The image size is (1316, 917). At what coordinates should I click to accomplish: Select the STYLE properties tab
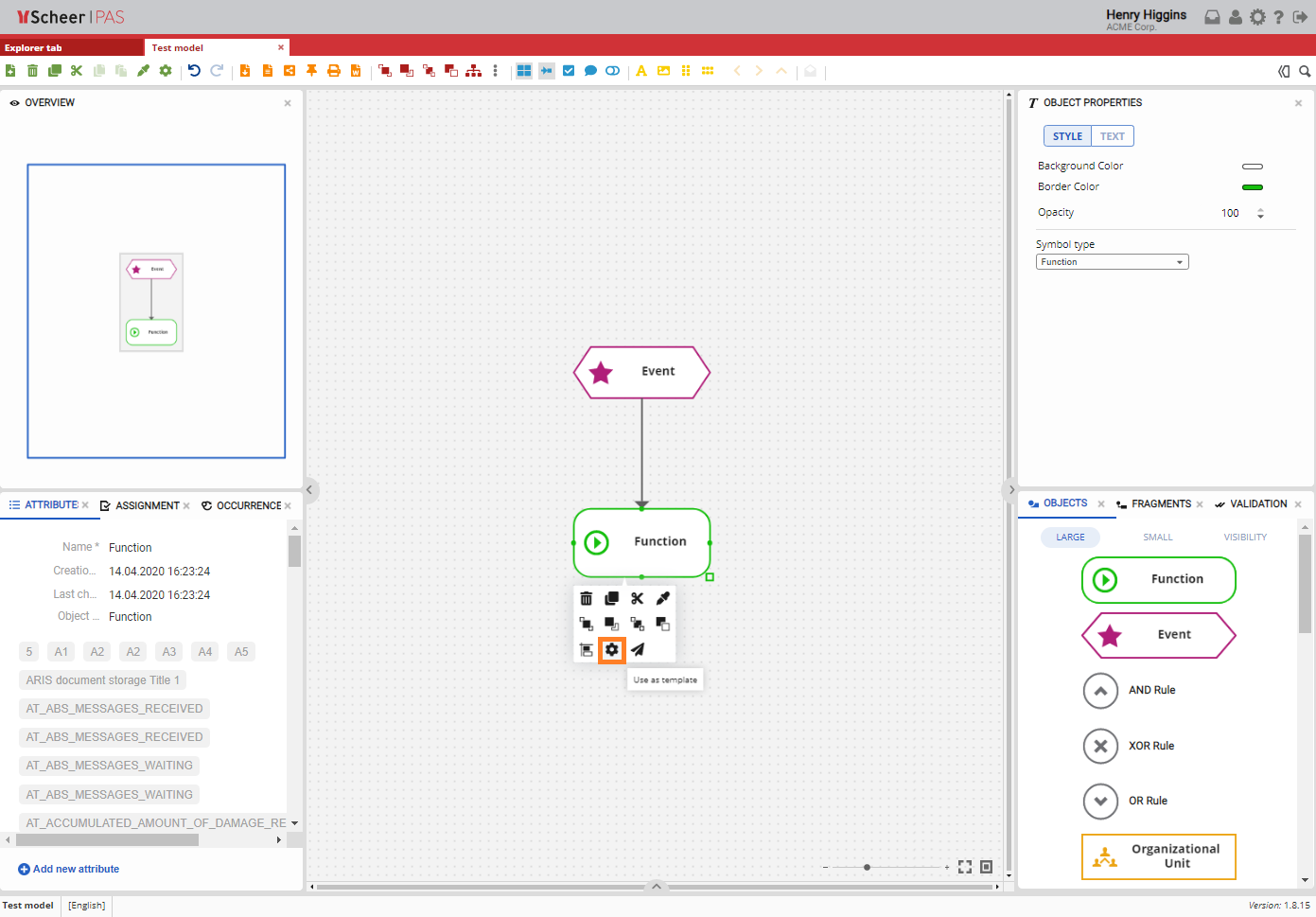pos(1067,136)
